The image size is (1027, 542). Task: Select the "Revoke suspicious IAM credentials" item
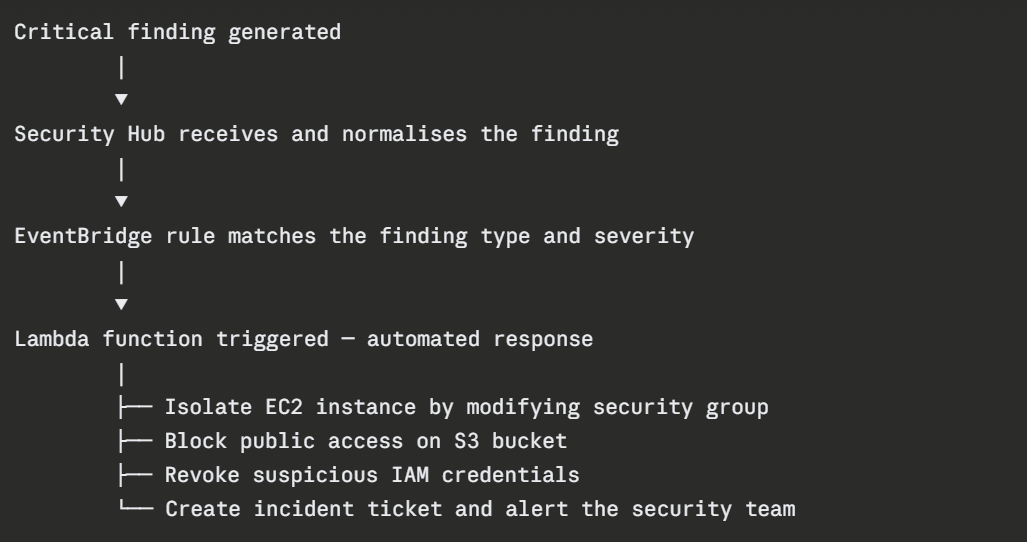point(372,475)
